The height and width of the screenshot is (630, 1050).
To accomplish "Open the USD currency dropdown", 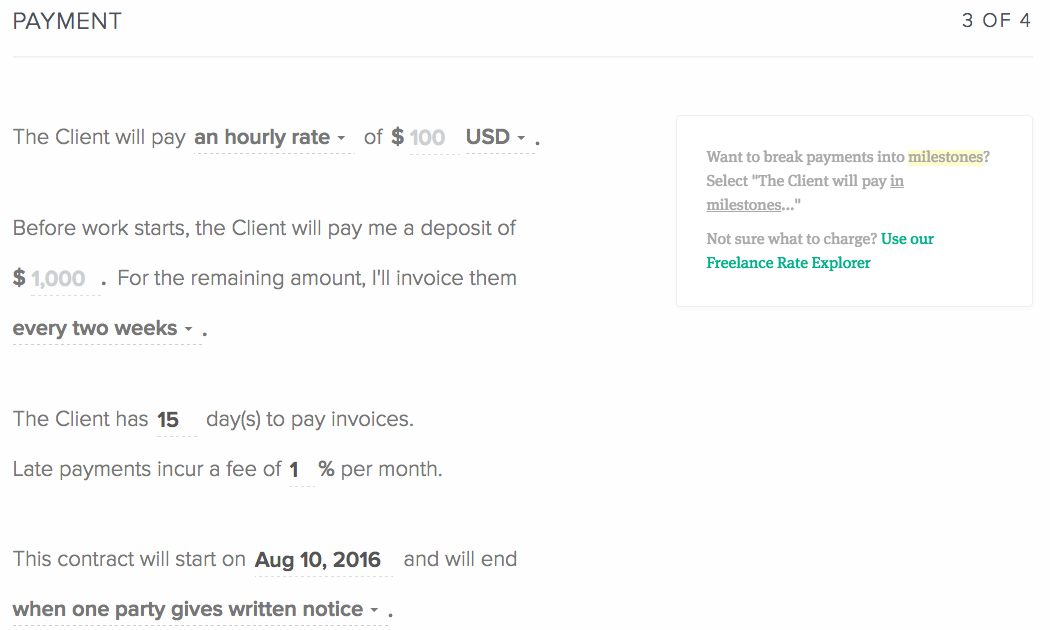I will 488,137.
